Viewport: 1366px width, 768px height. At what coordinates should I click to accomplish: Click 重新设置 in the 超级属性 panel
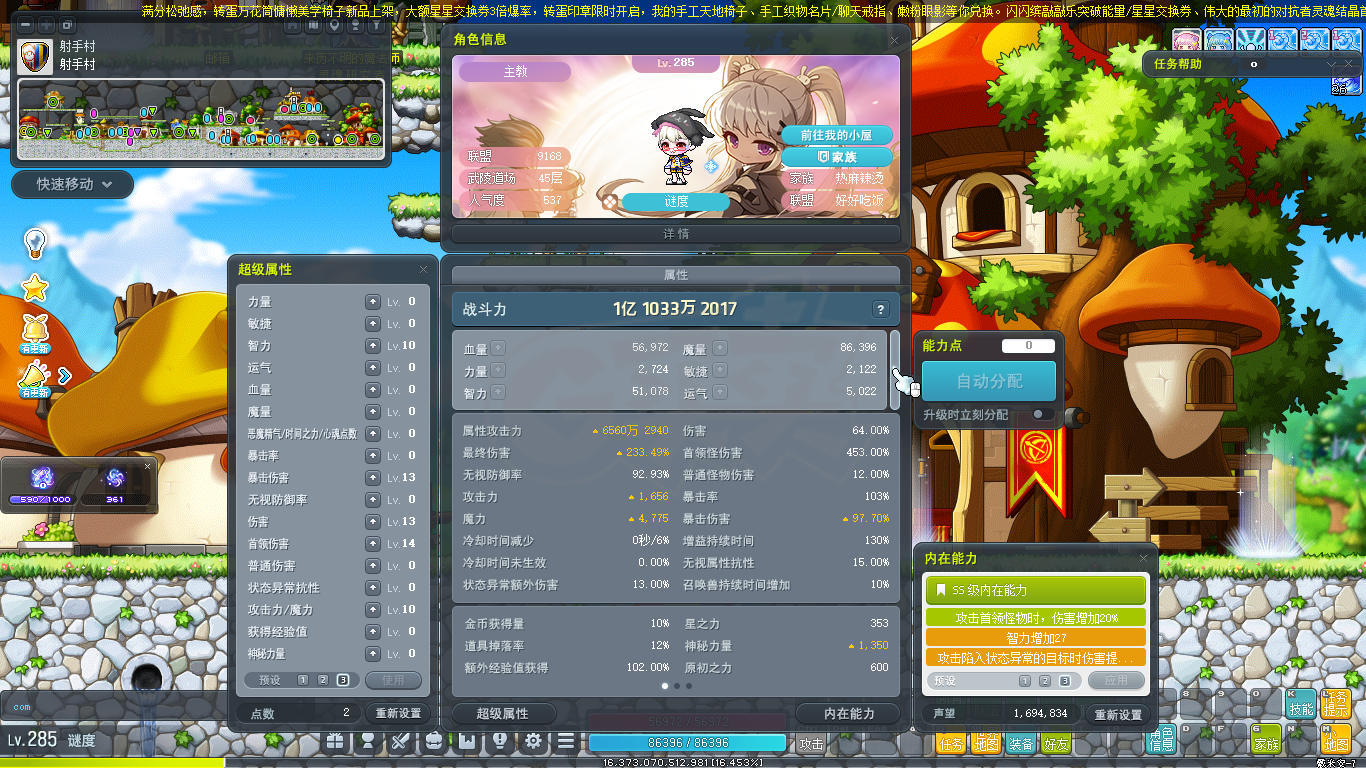point(397,713)
